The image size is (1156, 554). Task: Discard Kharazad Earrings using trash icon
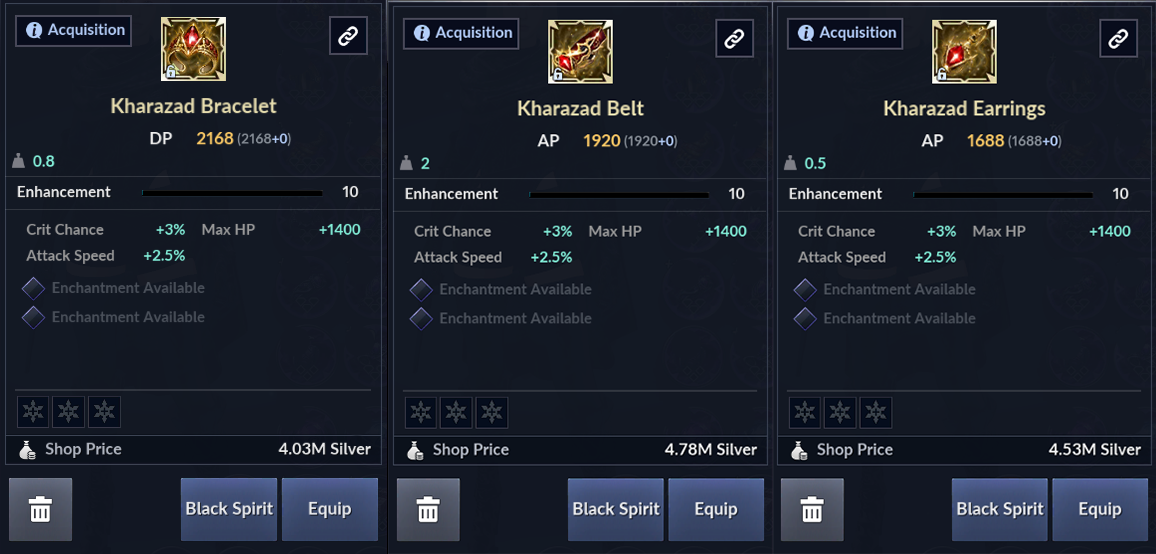812,511
